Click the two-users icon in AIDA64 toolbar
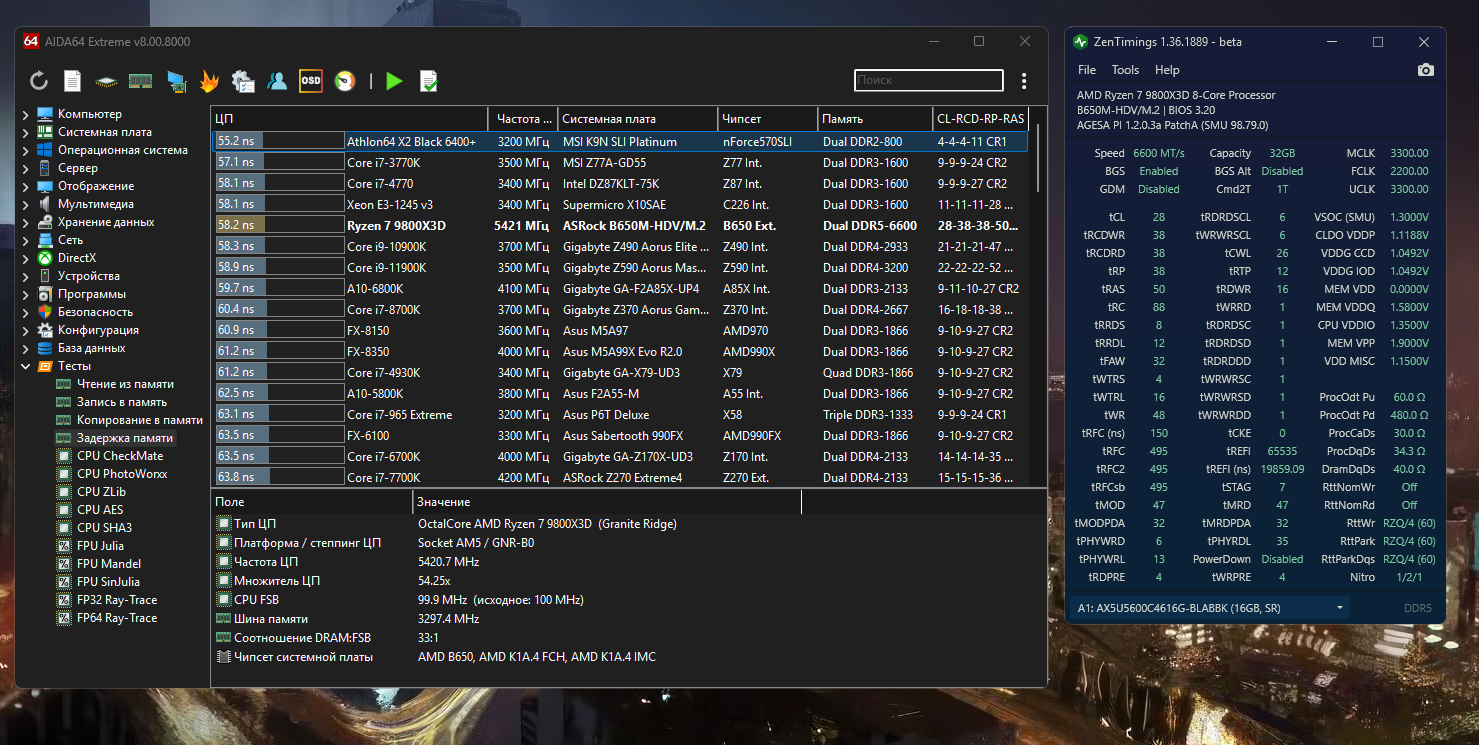The image size is (1479, 745). click(x=277, y=81)
